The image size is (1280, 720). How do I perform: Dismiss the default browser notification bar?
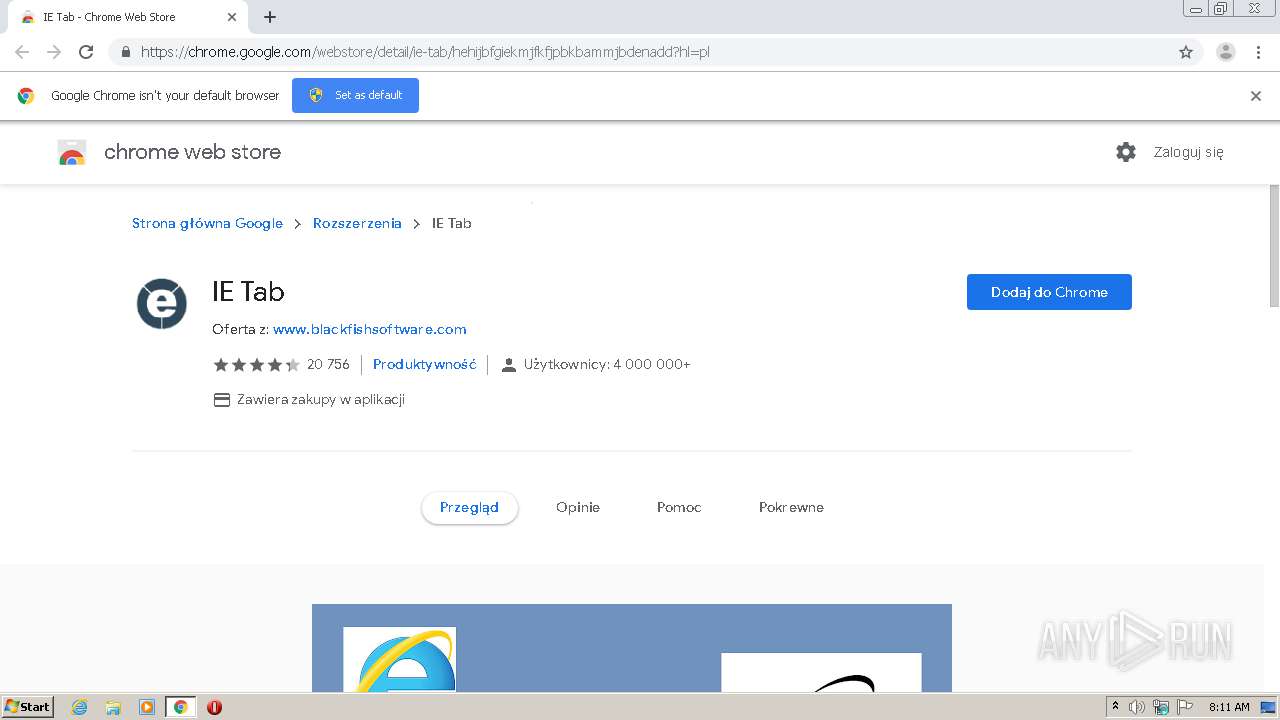[x=1256, y=96]
